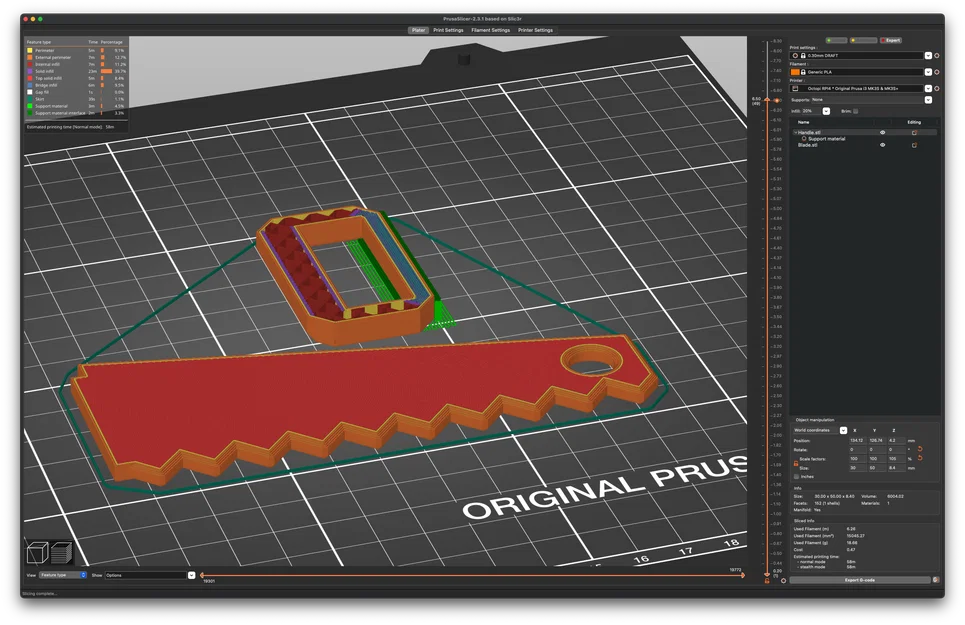Switch to the Printer Settings tab
The width and height of the screenshot is (965, 625).
[535, 30]
